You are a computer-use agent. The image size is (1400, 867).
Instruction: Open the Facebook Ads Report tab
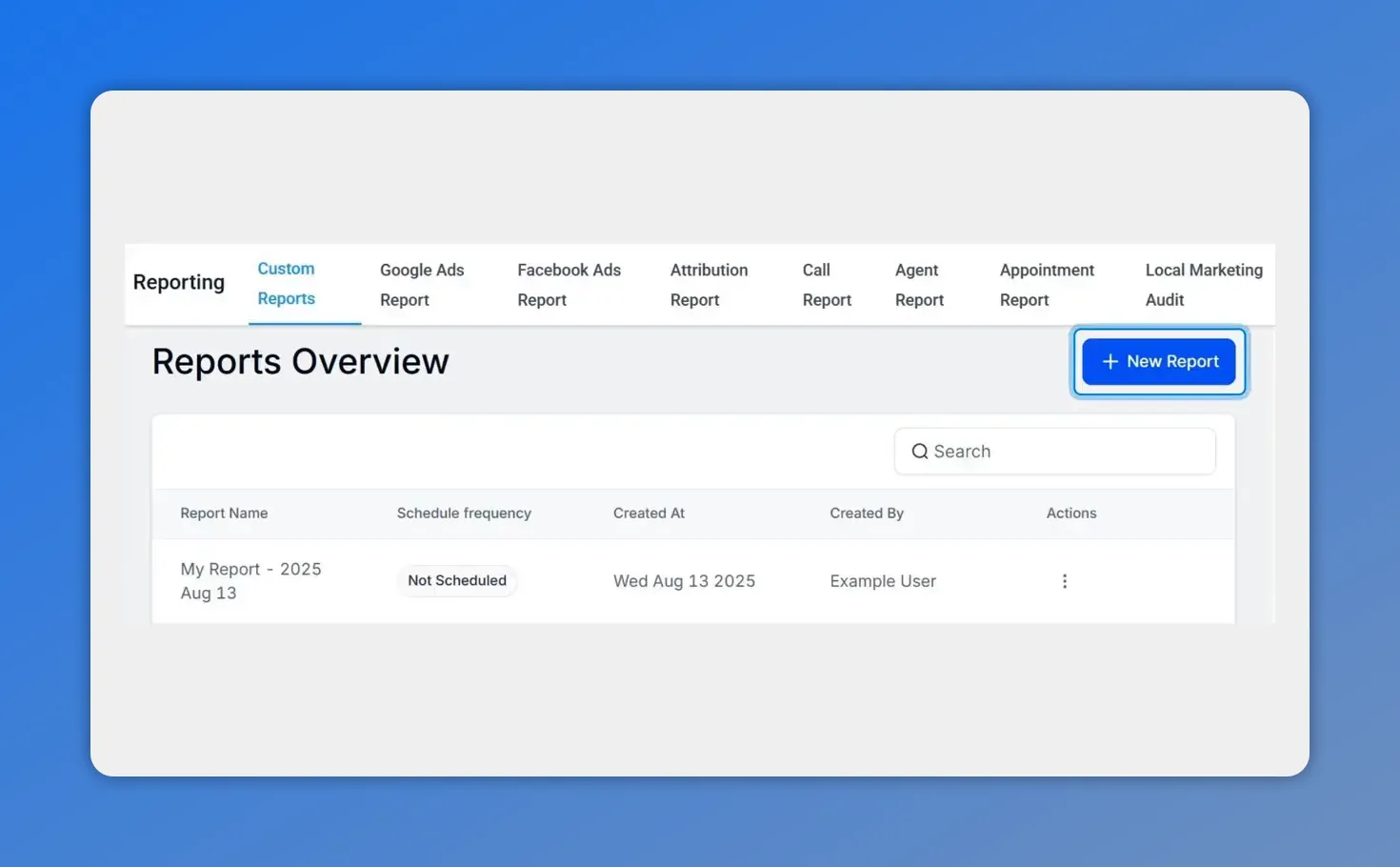pos(569,284)
